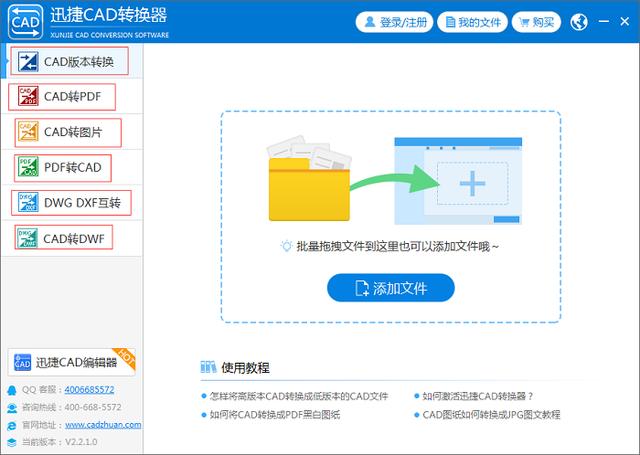Open tutorial 如何激活迅捷CAD转换器？
The height and width of the screenshot is (455, 640).
point(478,396)
